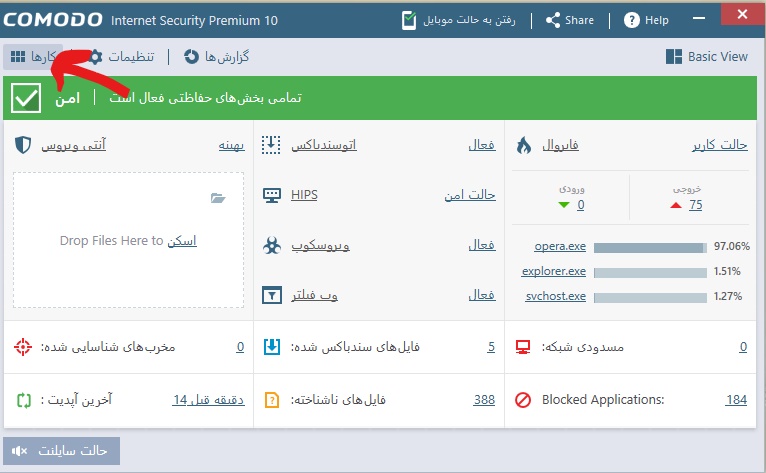Click the switch to mobile mode text
The width and height of the screenshot is (766, 473).
pyautogui.click(x=469, y=21)
